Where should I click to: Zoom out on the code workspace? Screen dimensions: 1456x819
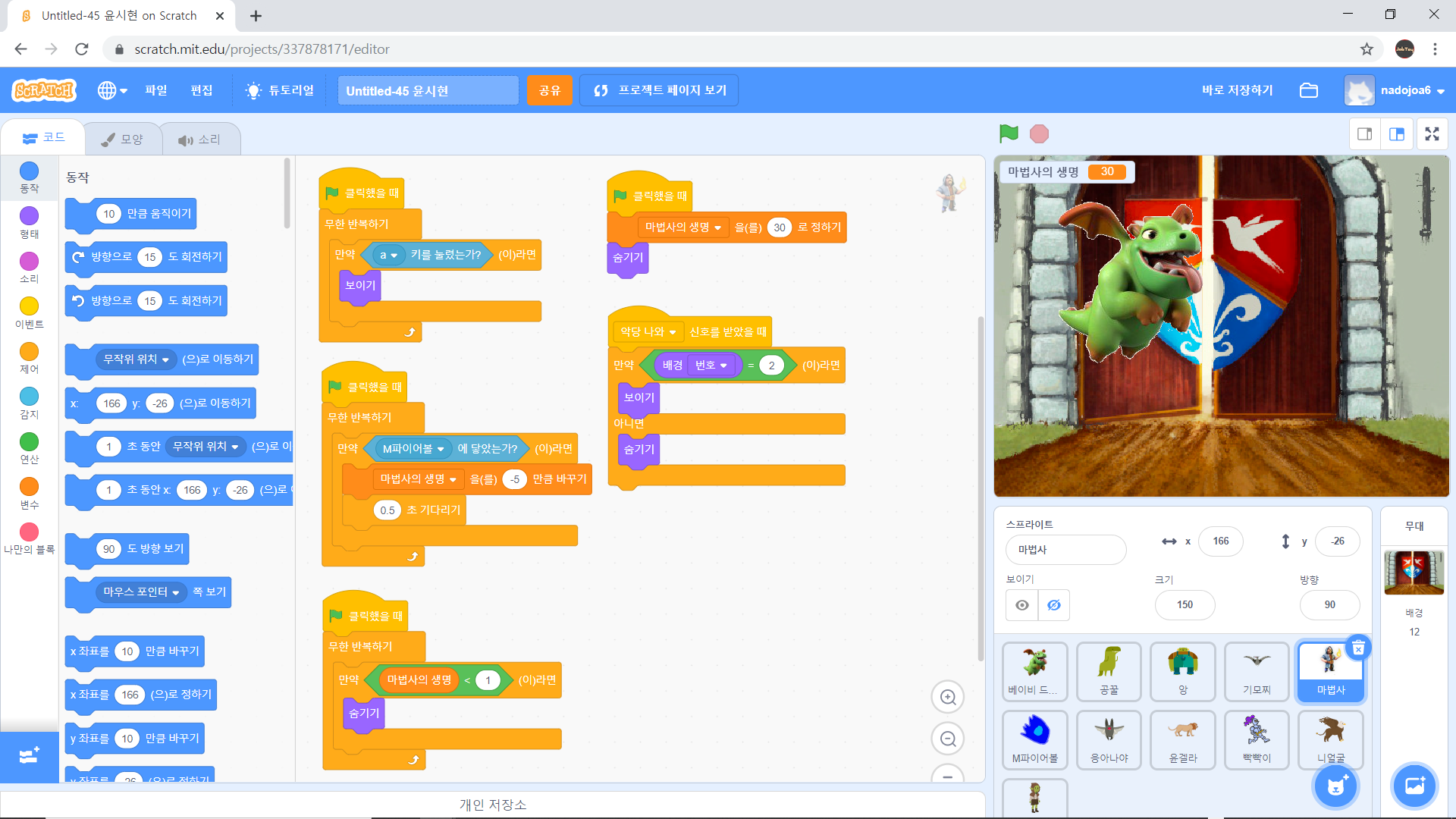point(948,739)
